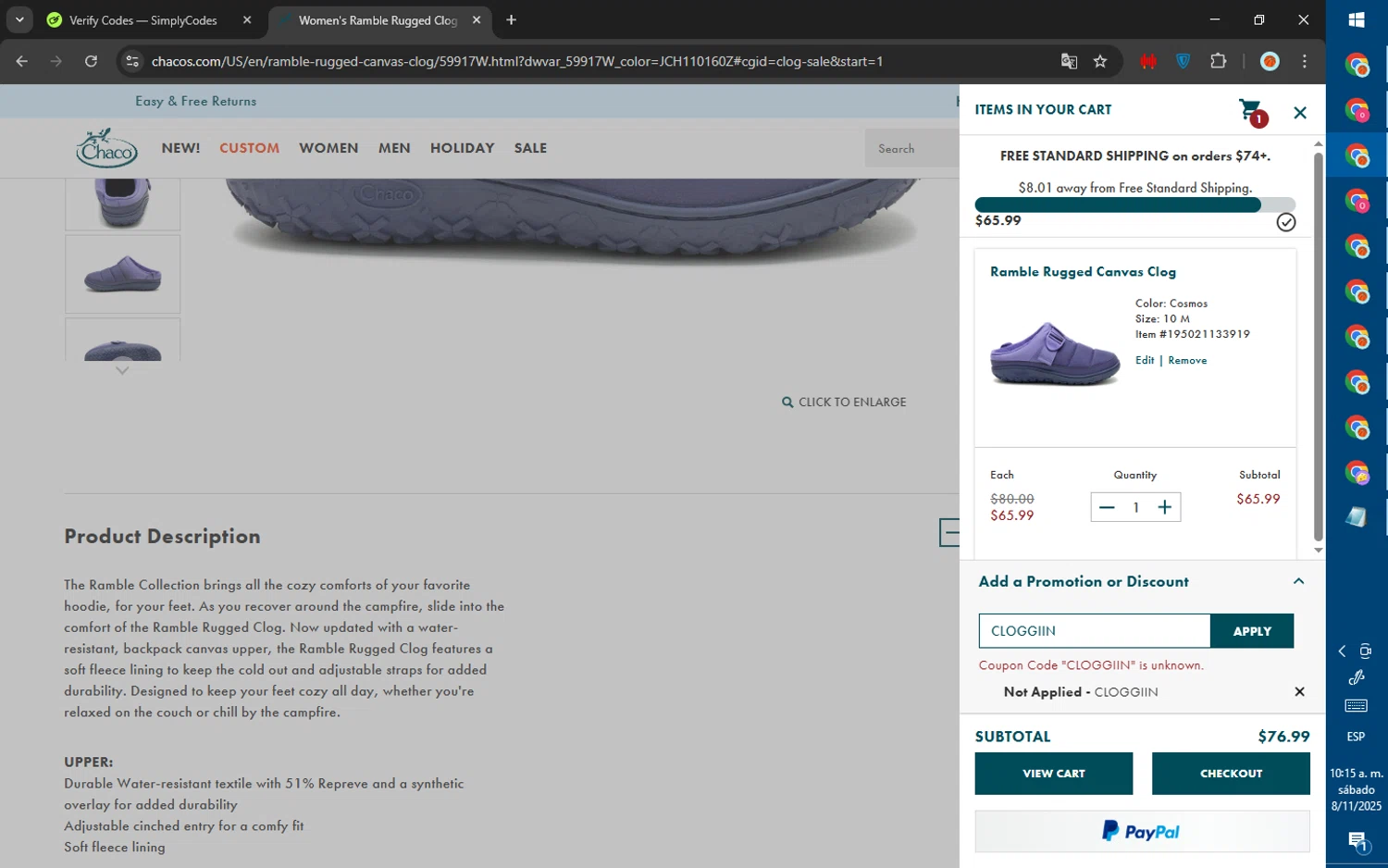Click the Easy & Free Returns banner
Viewport: 1388px width, 868px height.
tap(196, 101)
